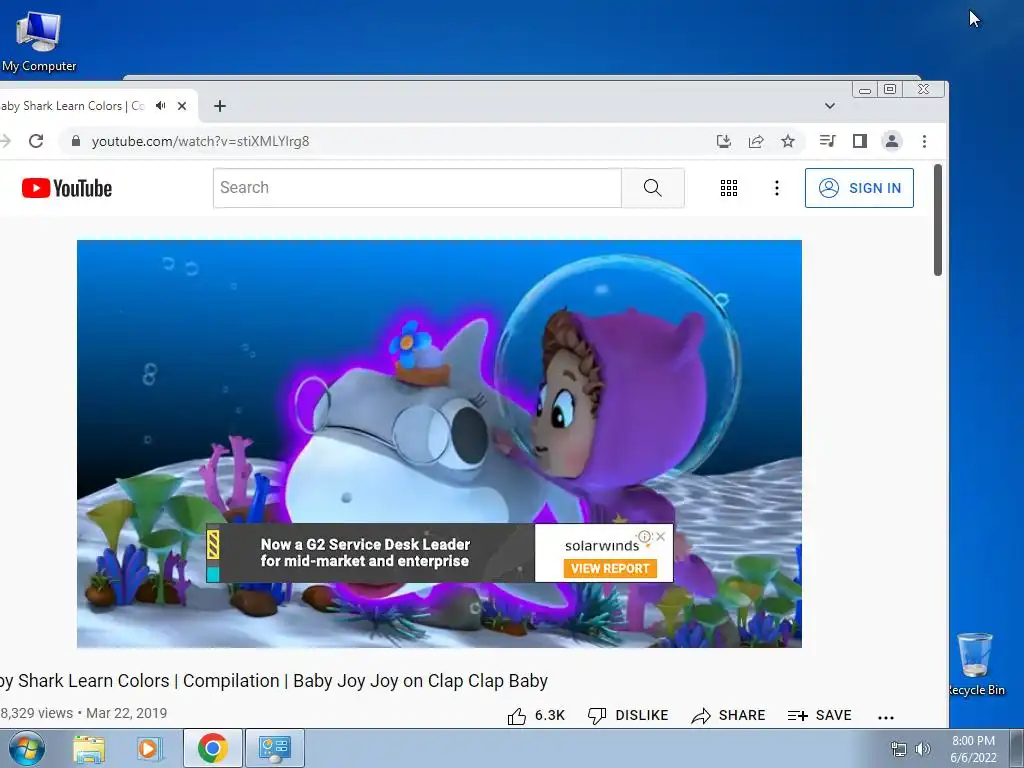
Task: Click SAVE to add to playlist
Action: tap(820, 716)
